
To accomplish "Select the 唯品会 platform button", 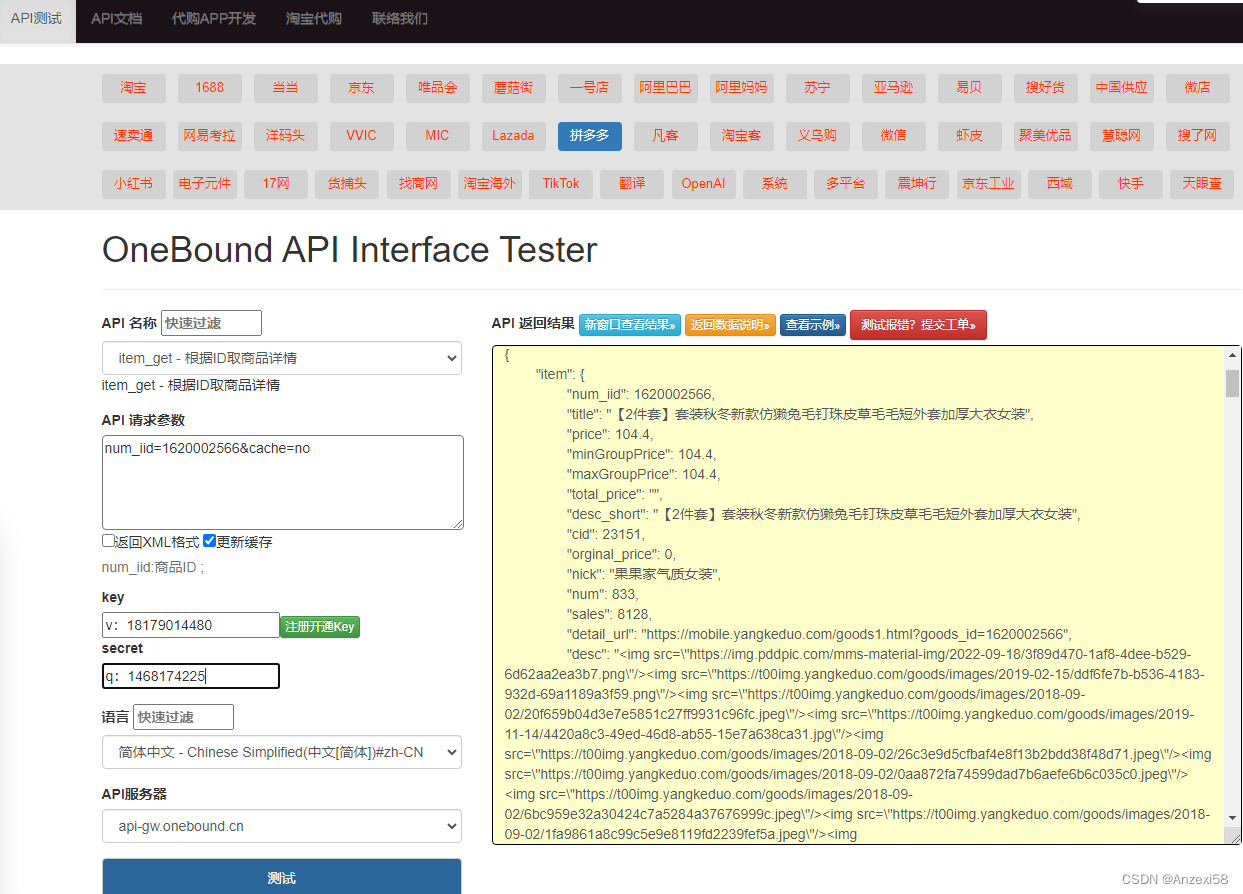I will pyautogui.click(x=438, y=88).
